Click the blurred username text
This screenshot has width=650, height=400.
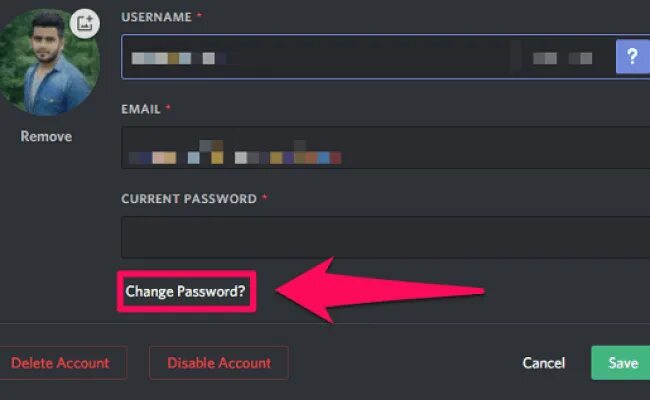[178, 58]
